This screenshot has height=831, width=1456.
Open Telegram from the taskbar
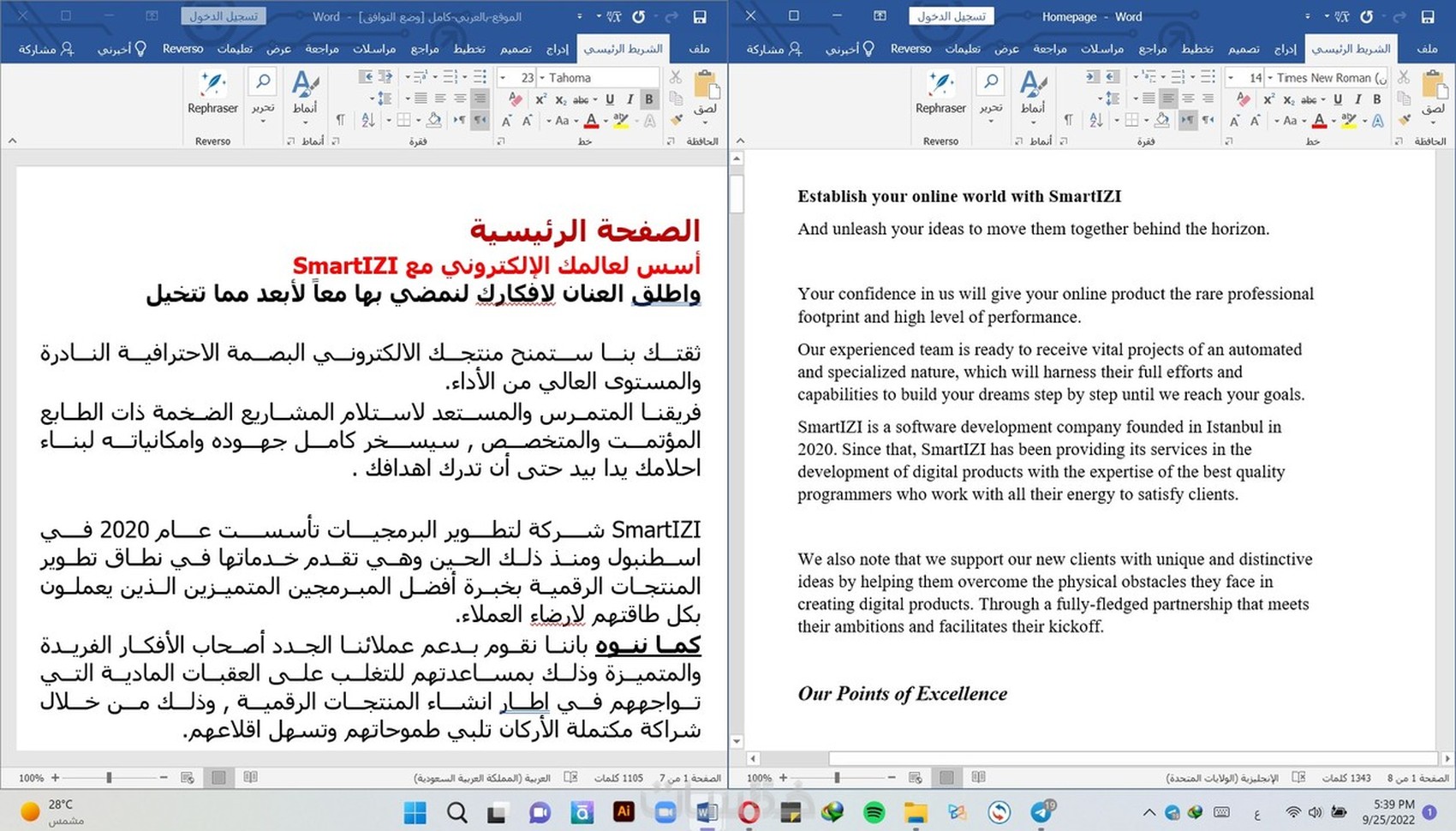click(1041, 811)
